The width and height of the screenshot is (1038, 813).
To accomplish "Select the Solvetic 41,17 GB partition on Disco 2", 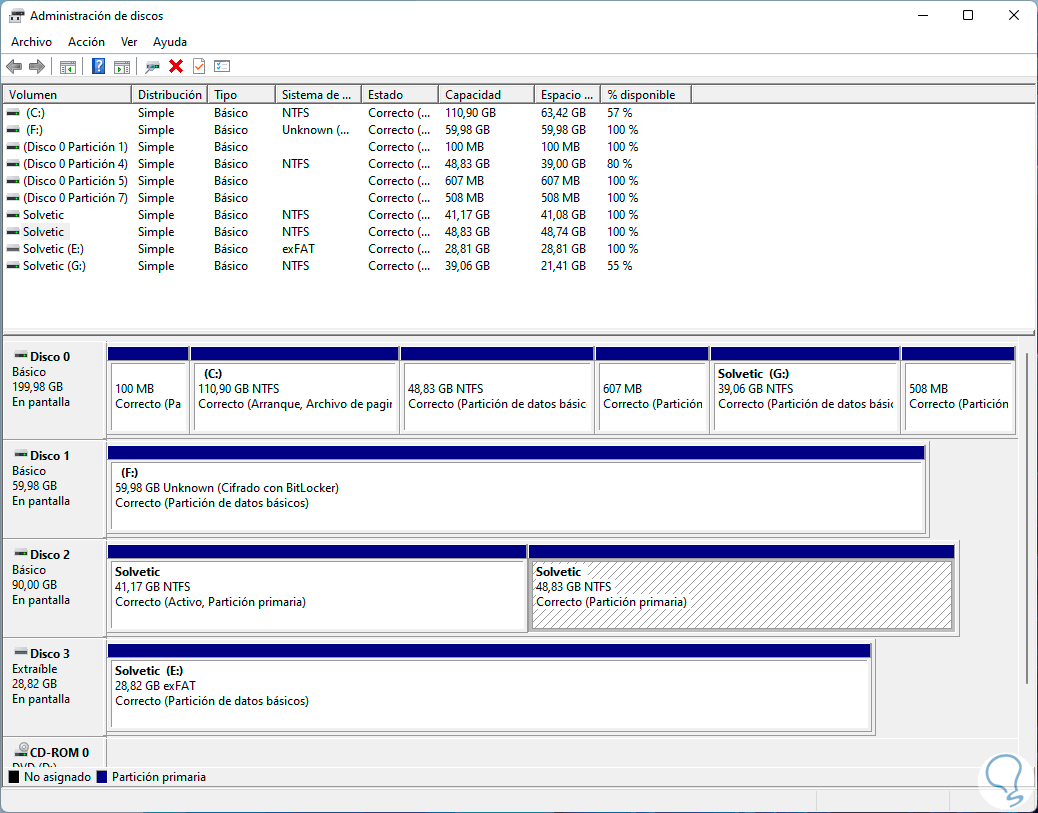I will [x=317, y=588].
